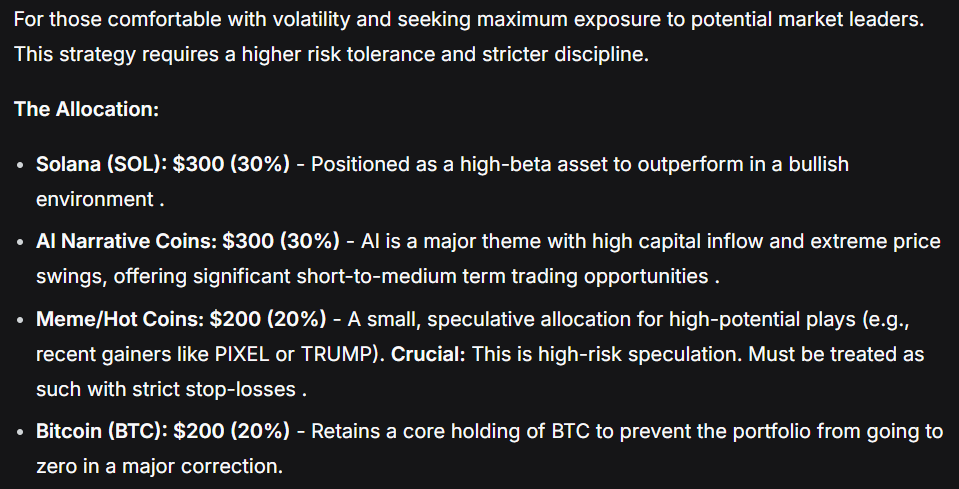Click the bullet dot before AI Narrative Coins
The width and height of the screenshot is (959, 489).
tap(21, 243)
